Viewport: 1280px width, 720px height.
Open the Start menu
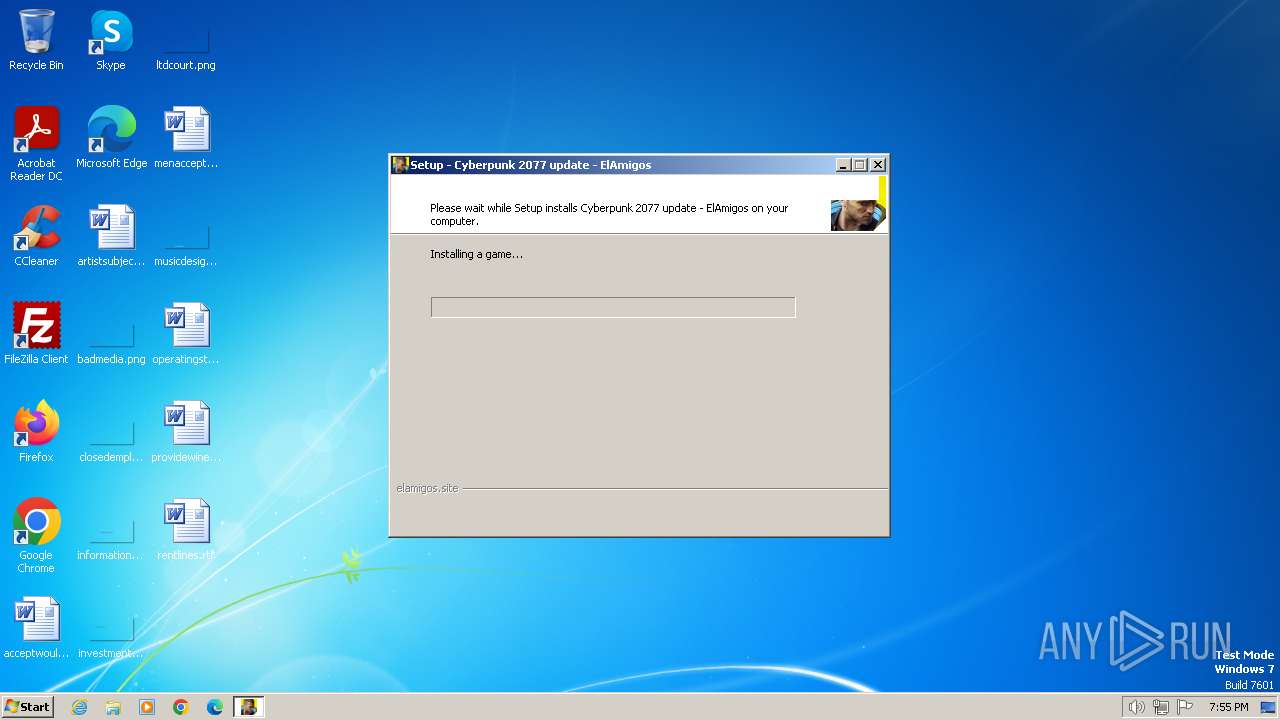[x=28, y=707]
